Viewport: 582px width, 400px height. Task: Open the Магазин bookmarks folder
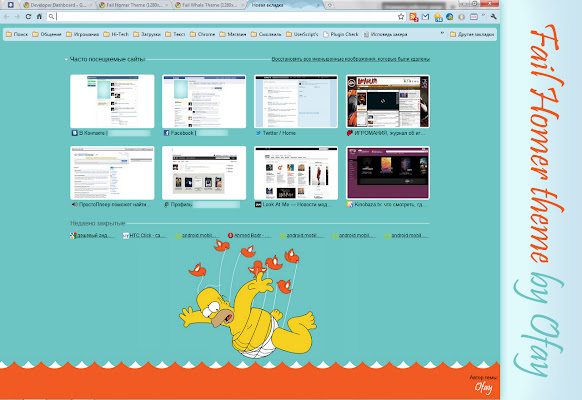click(x=233, y=34)
